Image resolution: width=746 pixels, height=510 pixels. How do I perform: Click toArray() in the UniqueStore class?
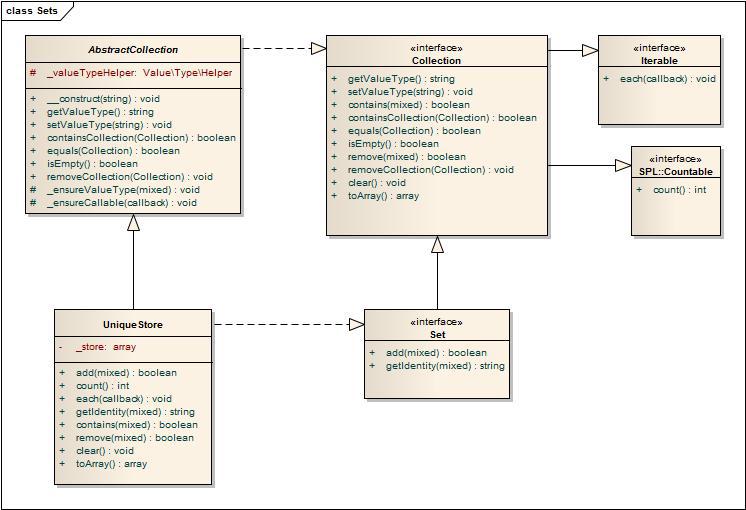[x=103, y=464]
